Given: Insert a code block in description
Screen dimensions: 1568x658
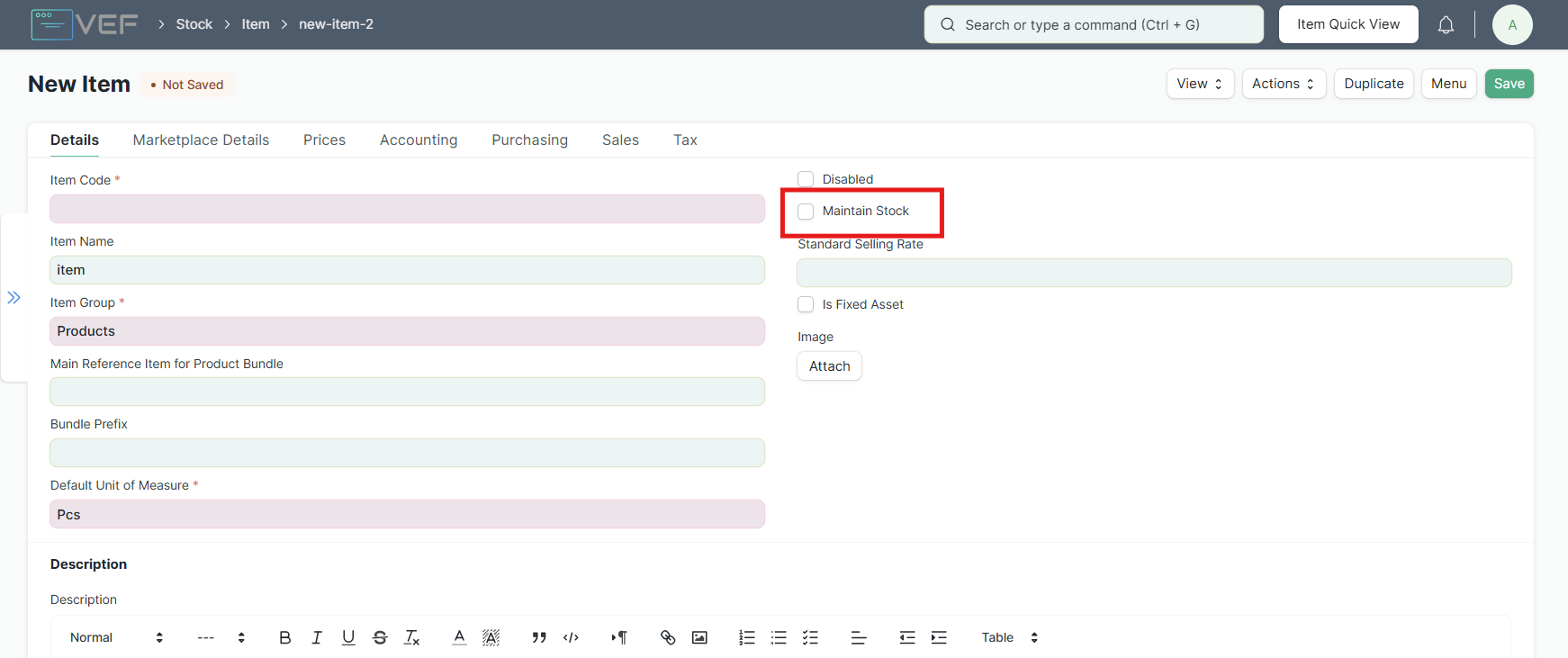Looking at the screenshot, I should tap(571, 637).
